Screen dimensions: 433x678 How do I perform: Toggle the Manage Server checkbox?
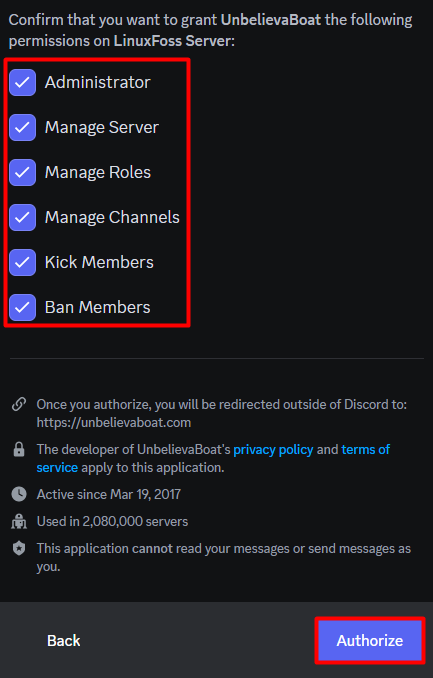[x=22, y=127]
